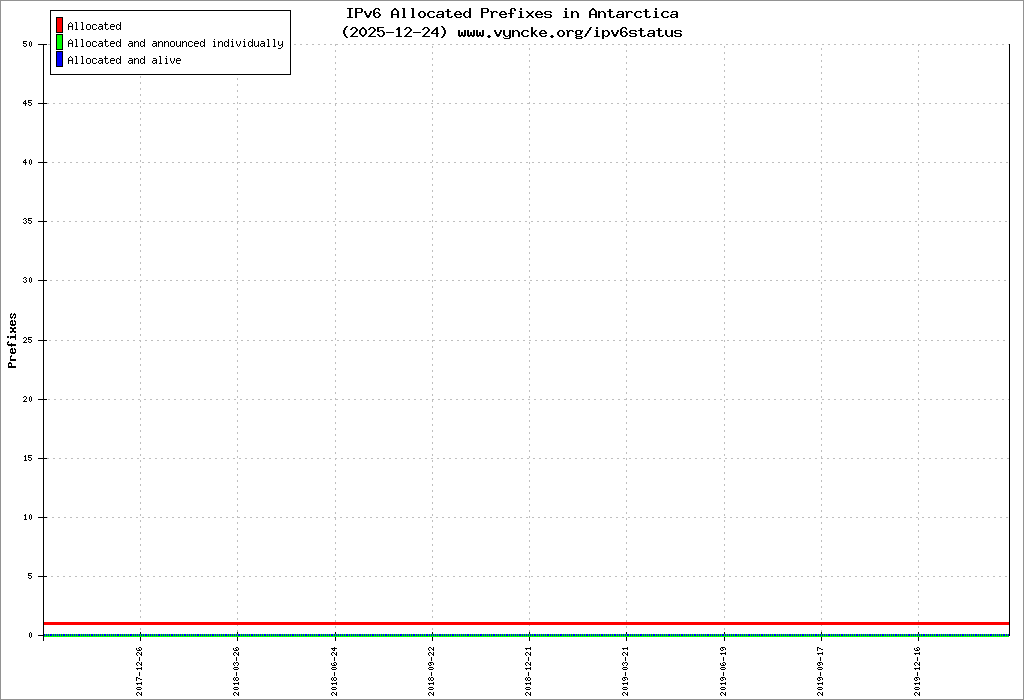Select the 'Allocated' legend label
This screenshot has width=1024, height=700.
click(x=94, y=26)
